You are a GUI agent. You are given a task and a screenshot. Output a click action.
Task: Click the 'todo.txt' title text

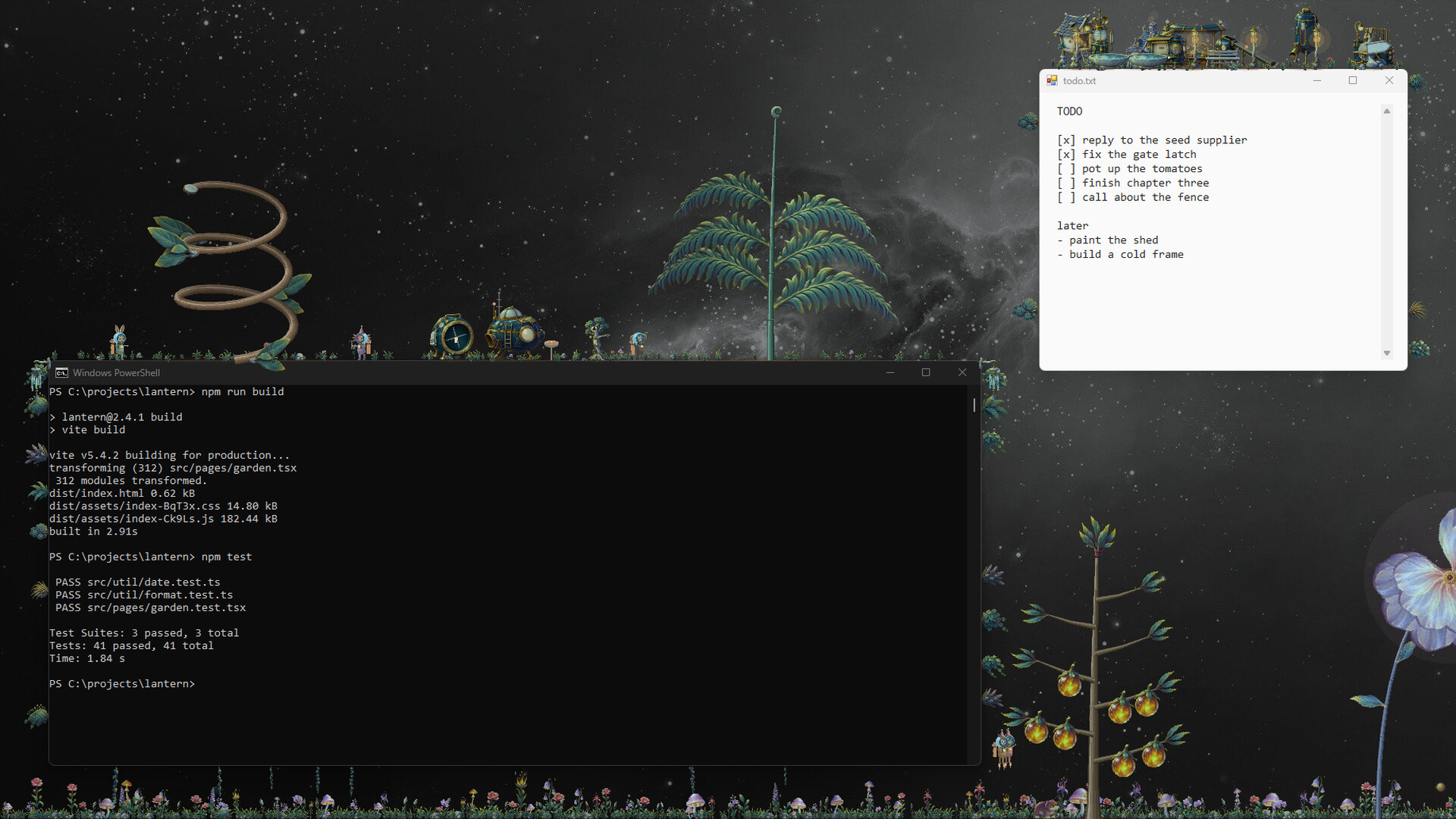(x=1079, y=81)
